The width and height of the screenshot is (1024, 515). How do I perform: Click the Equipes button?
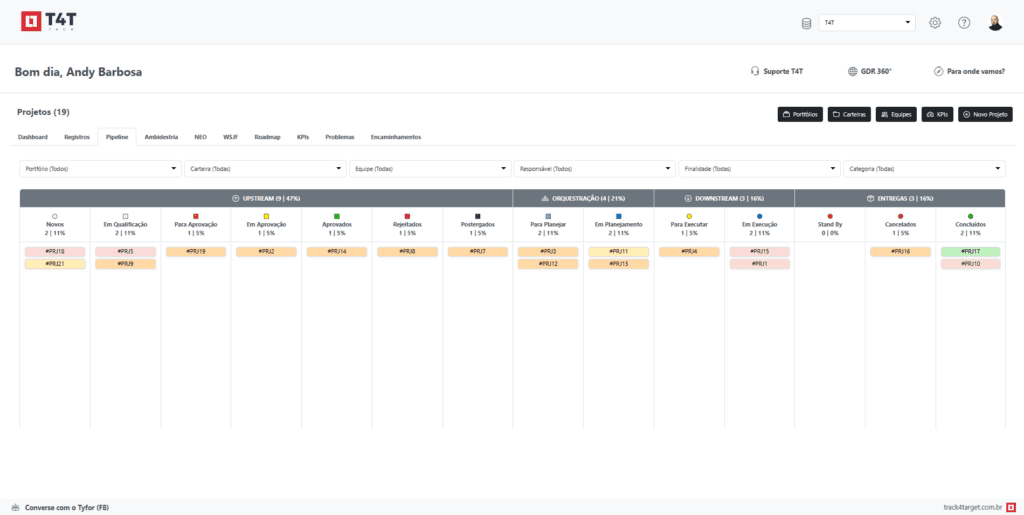(896, 114)
